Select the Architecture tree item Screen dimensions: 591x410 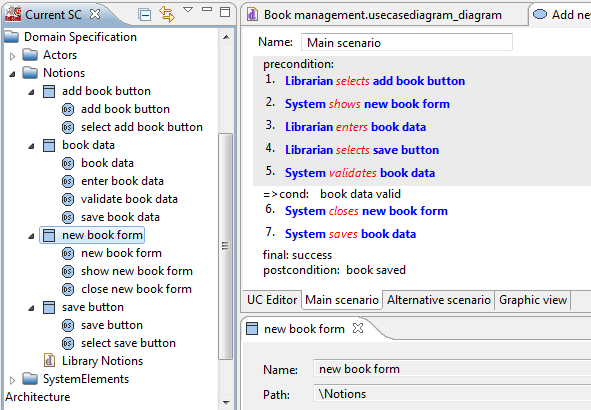38,397
